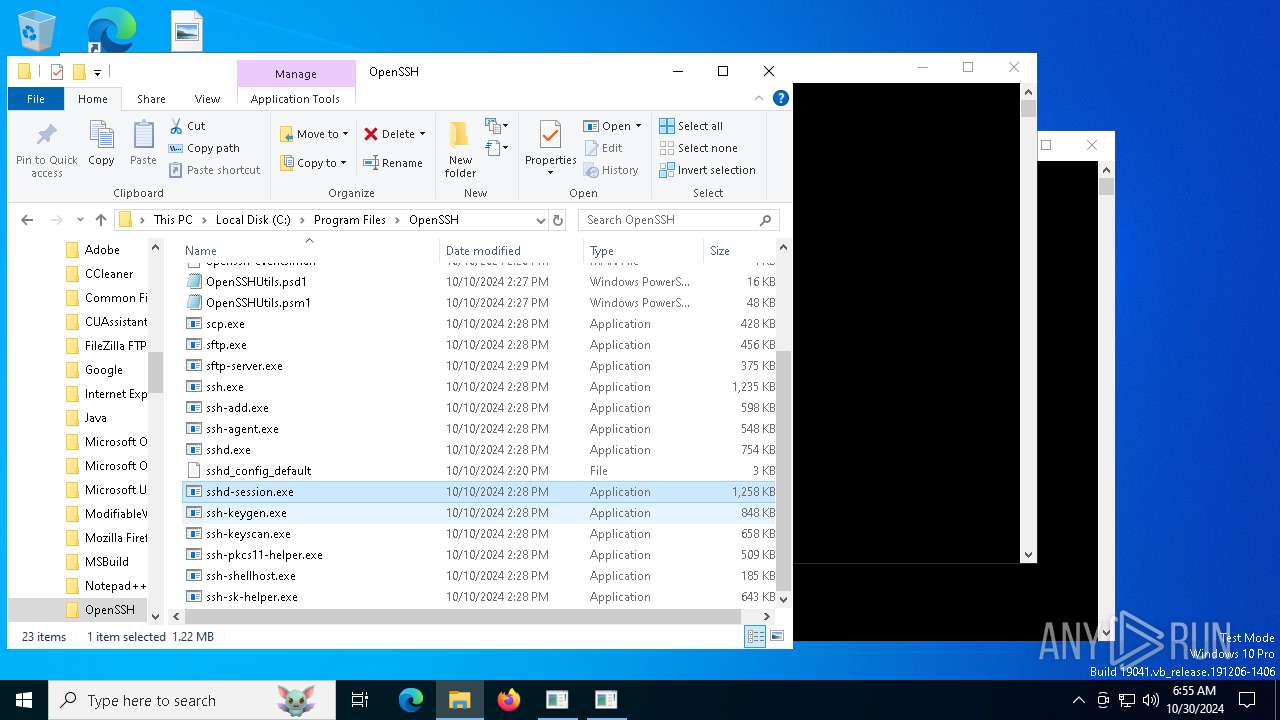Expand the Open dropdown arrow
Viewport: 1280px width, 720px height.
(638, 126)
